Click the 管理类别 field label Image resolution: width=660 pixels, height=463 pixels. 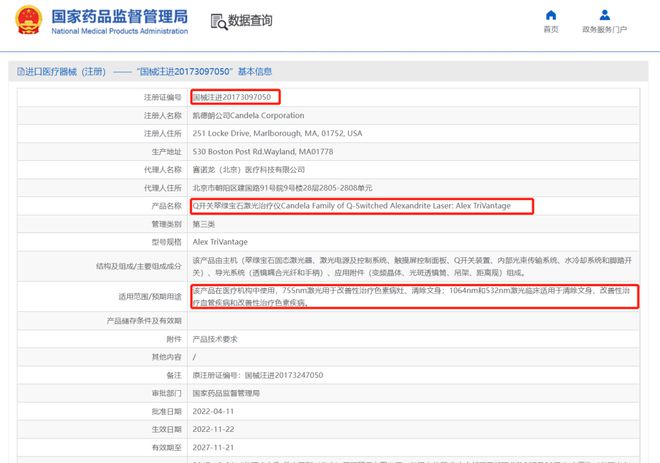pos(166,224)
